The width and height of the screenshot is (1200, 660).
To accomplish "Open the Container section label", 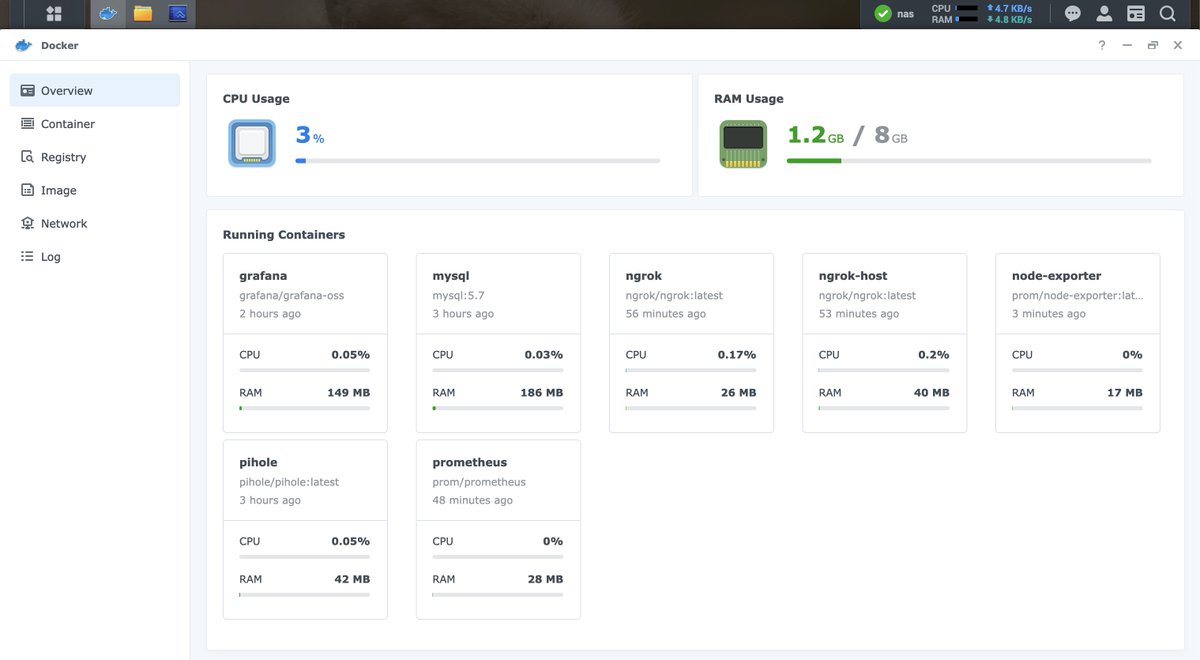I will 68,124.
